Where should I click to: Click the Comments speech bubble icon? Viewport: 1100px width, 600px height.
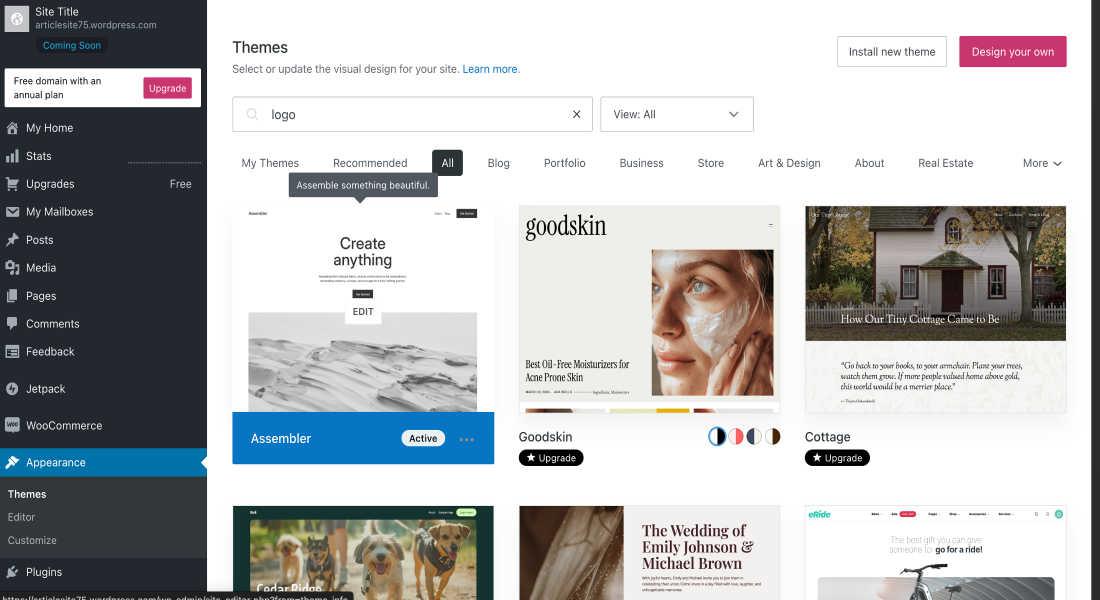pyautogui.click(x=12, y=324)
